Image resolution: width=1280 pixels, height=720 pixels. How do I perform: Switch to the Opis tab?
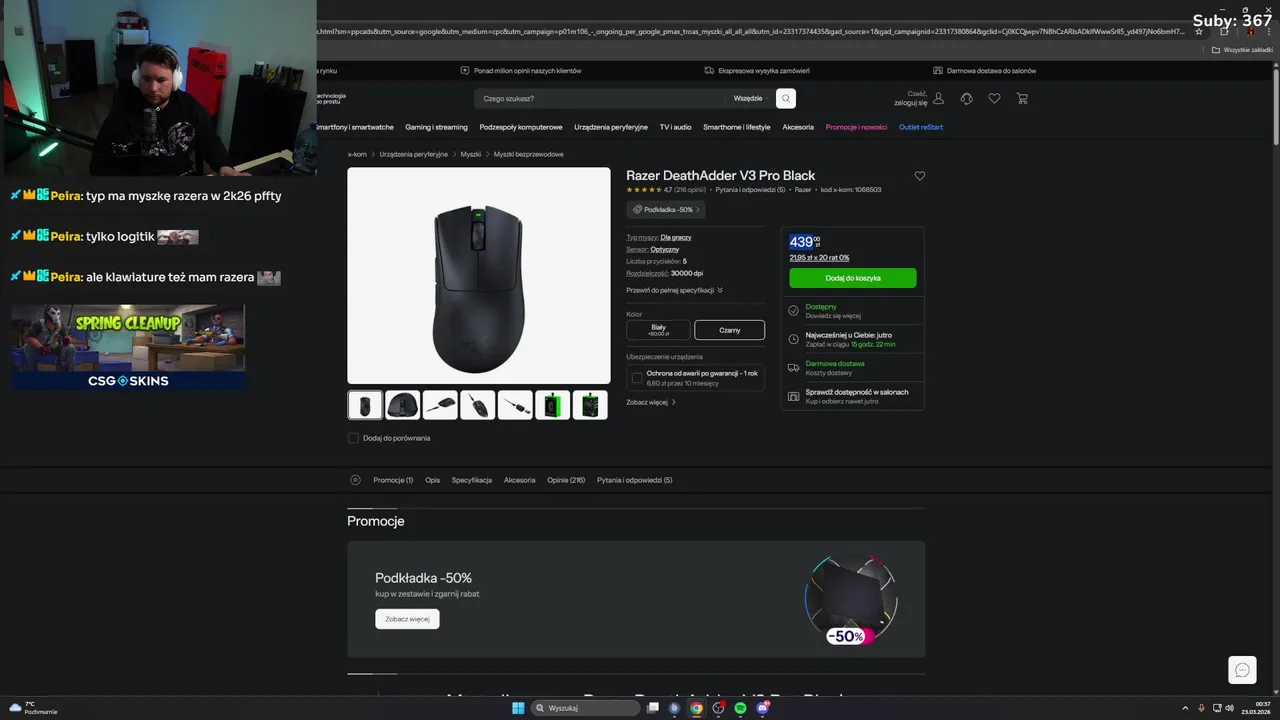[x=432, y=480]
